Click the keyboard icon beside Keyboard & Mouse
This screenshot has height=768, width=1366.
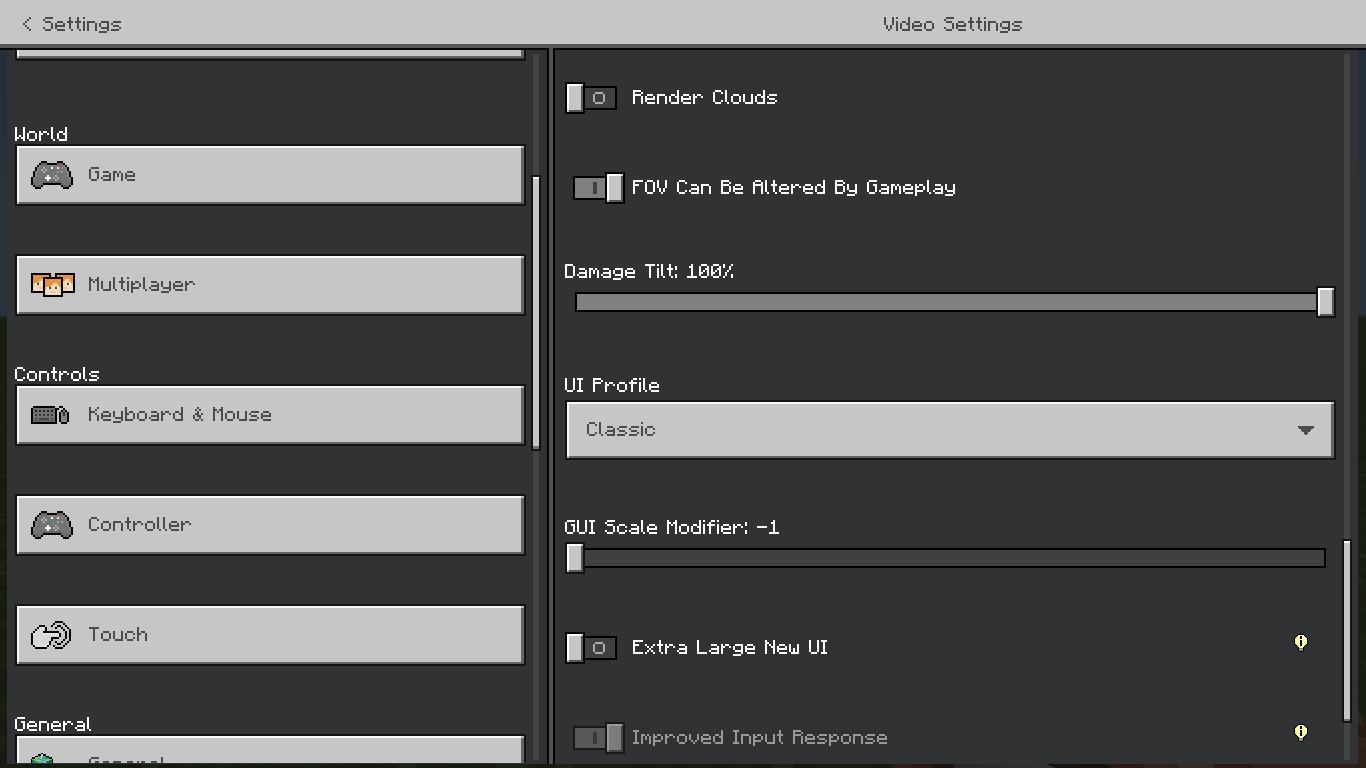50,415
